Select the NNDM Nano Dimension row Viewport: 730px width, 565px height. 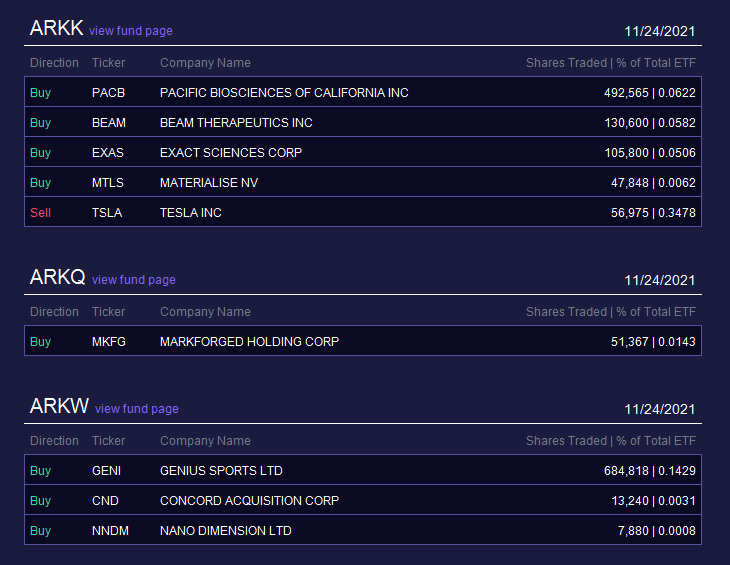(363, 530)
